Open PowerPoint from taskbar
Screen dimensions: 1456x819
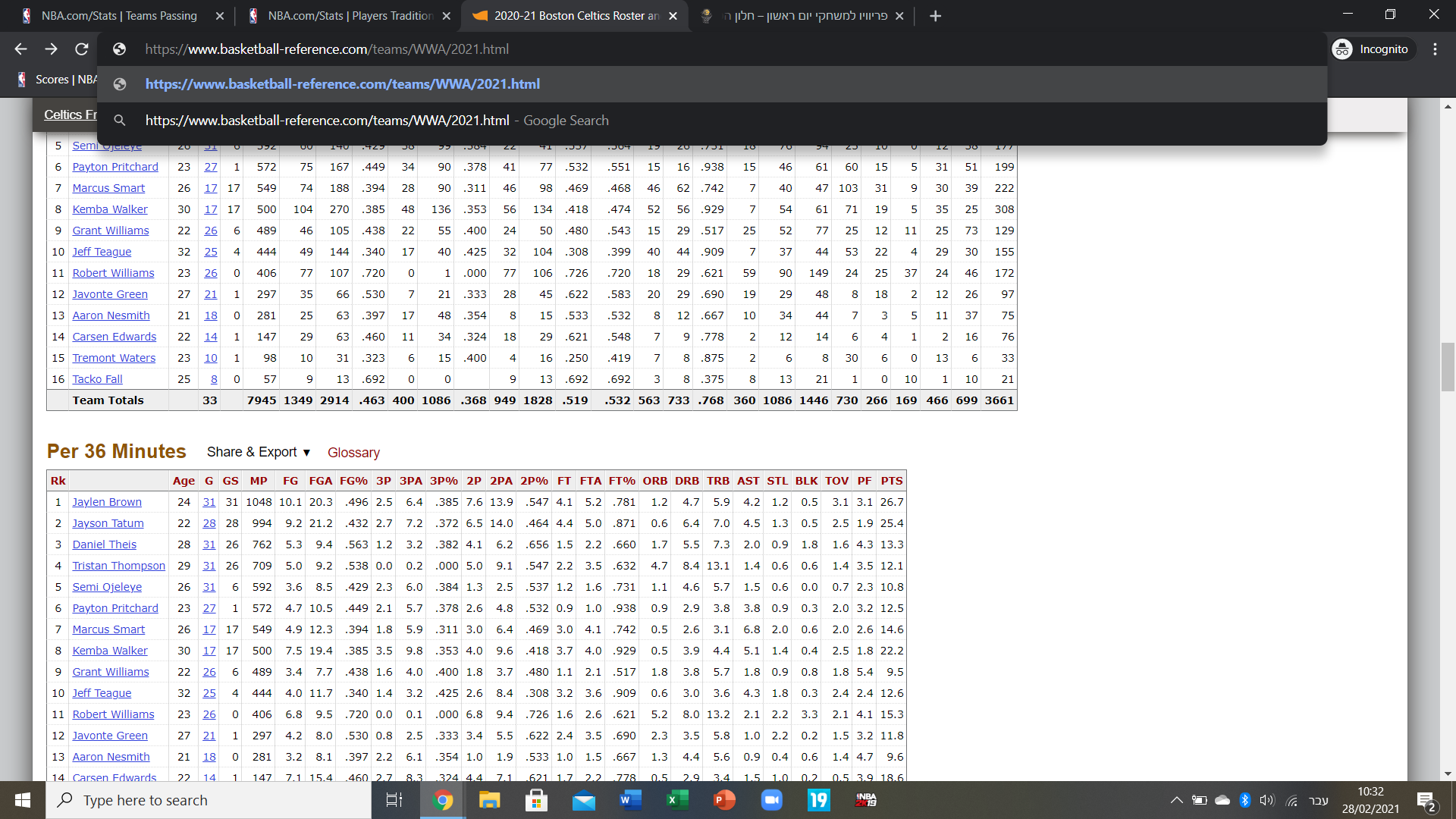(725, 800)
